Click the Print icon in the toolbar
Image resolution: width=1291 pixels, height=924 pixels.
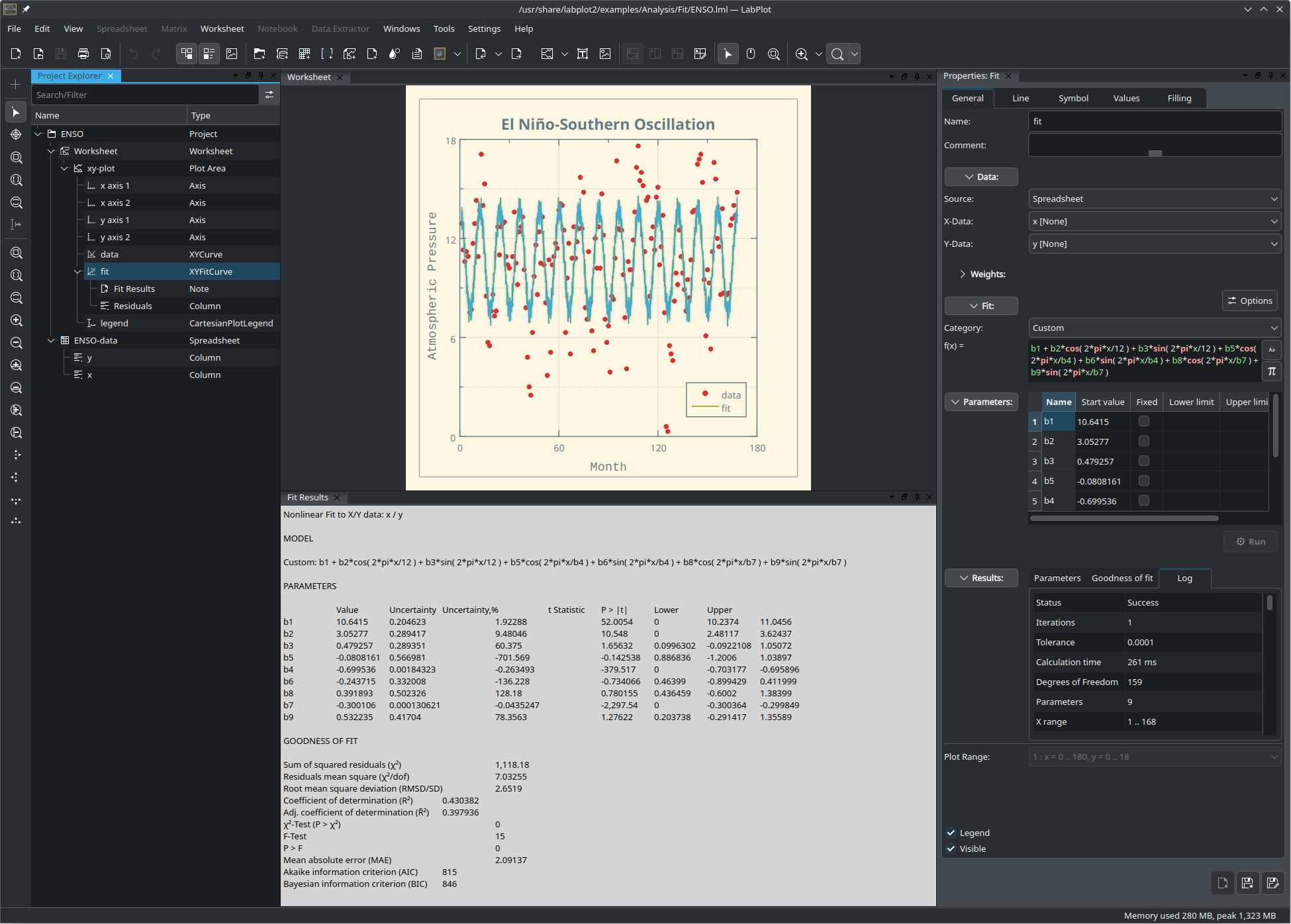click(x=83, y=54)
